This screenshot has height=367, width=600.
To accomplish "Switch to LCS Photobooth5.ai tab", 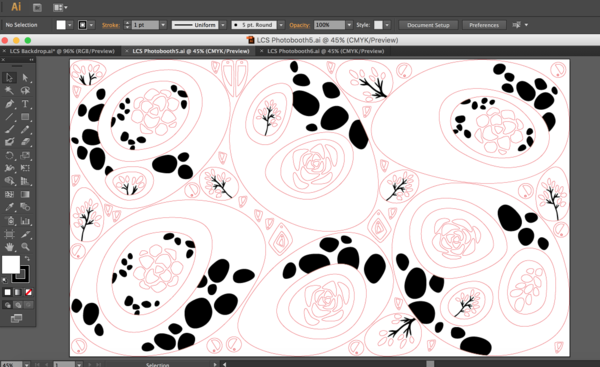I will pos(191,51).
